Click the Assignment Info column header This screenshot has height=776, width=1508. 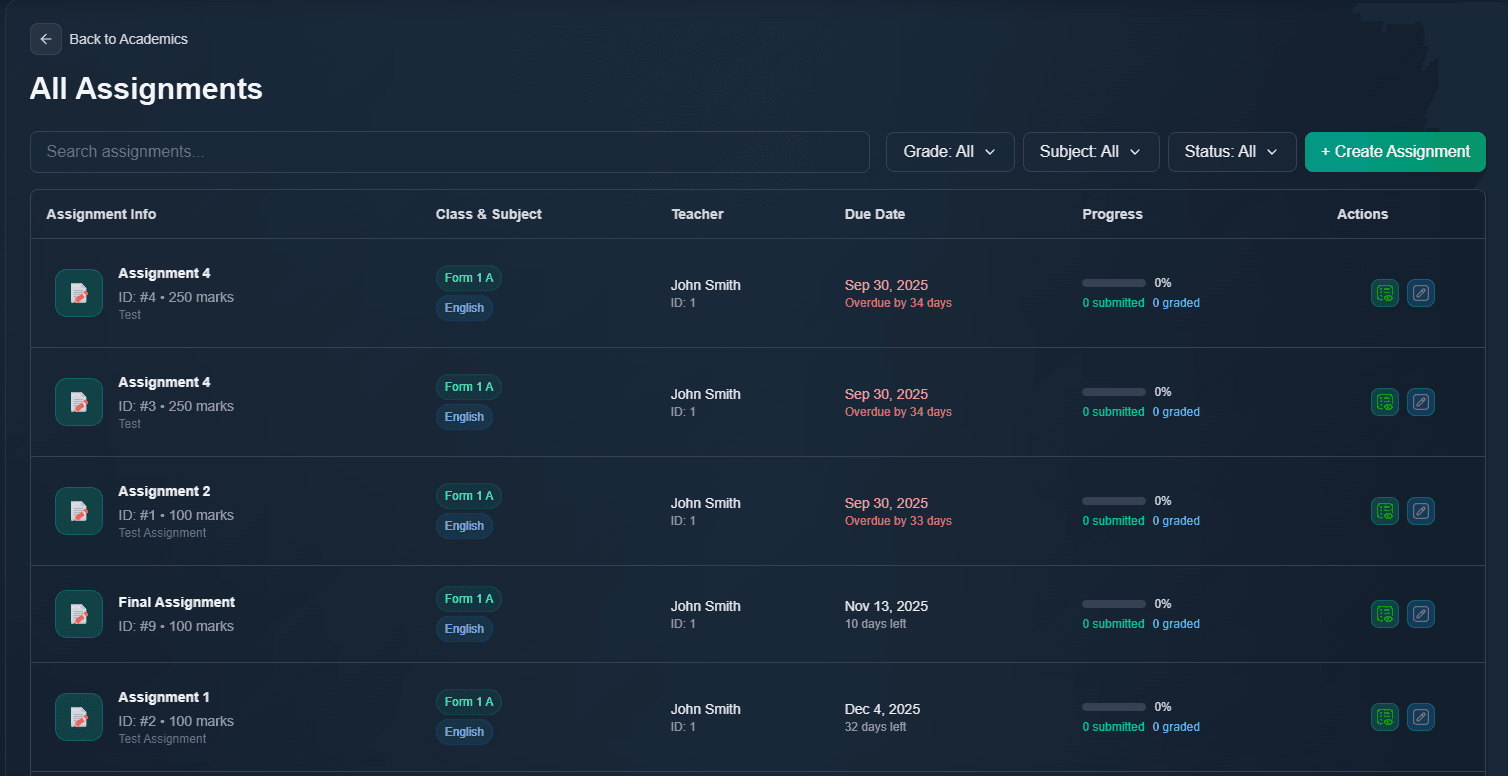tap(101, 214)
